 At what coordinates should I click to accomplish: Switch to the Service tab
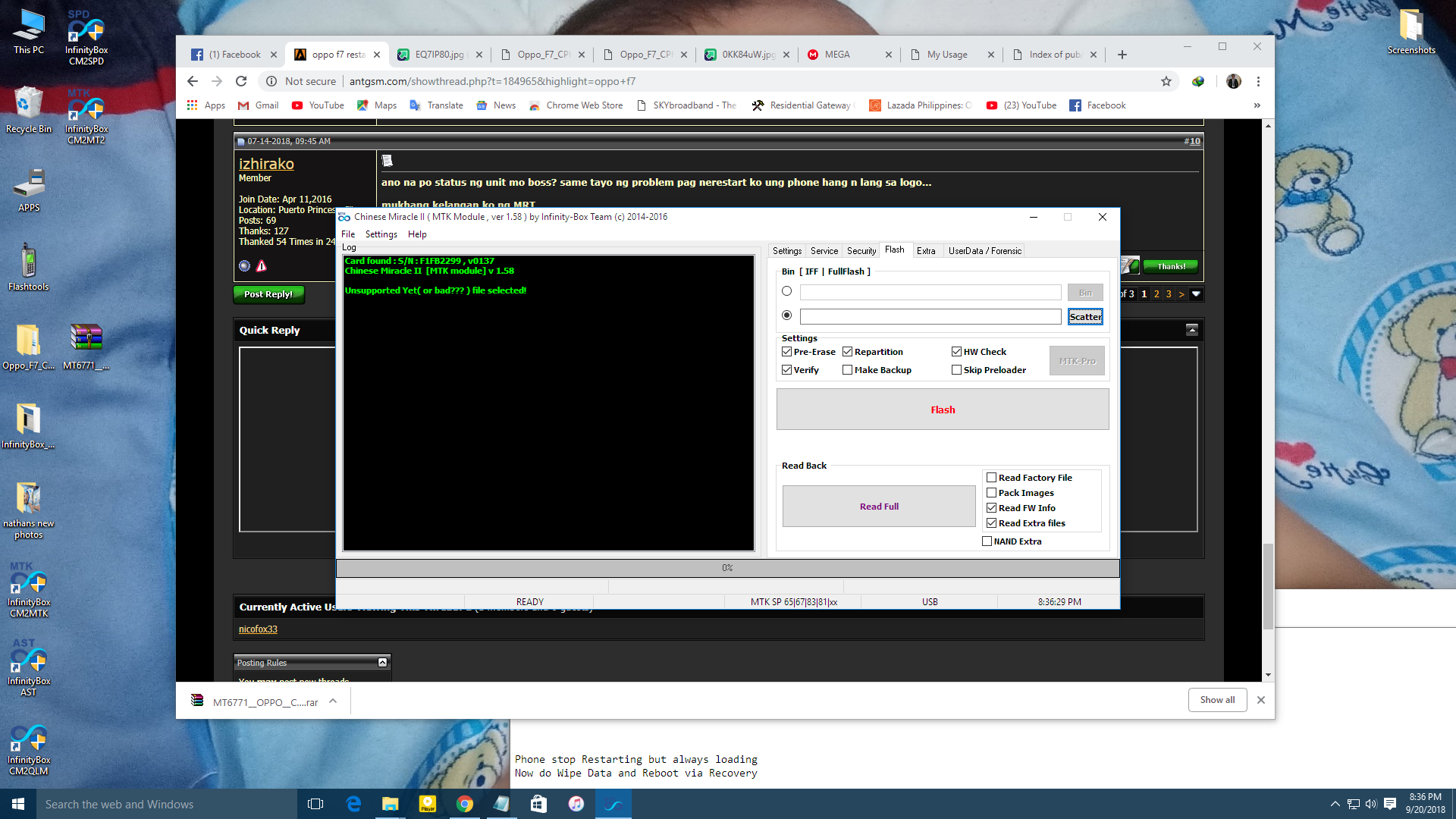tap(824, 251)
